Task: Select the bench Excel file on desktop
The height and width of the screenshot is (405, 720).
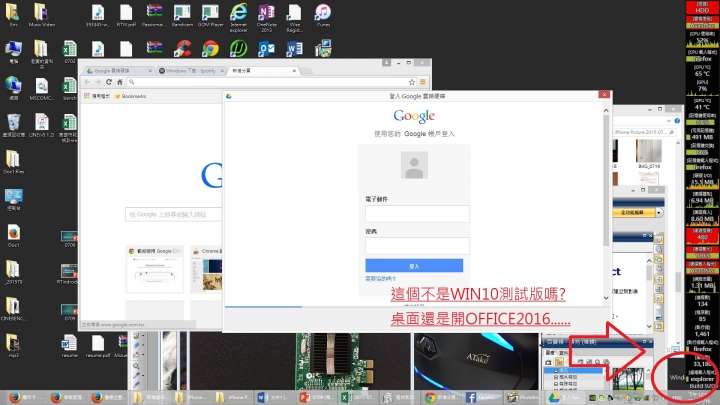Action: point(69,89)
